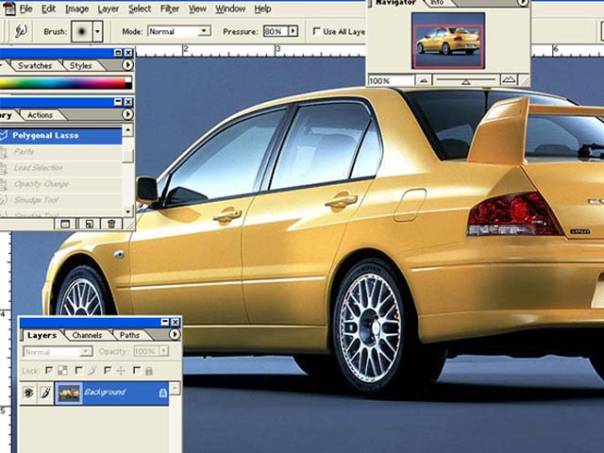Open the Pressure slider arrow next to 80%

point(293,31)
